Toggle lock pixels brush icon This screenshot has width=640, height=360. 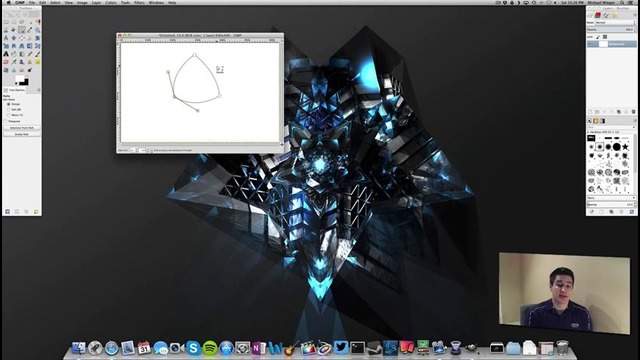(598, 37)
